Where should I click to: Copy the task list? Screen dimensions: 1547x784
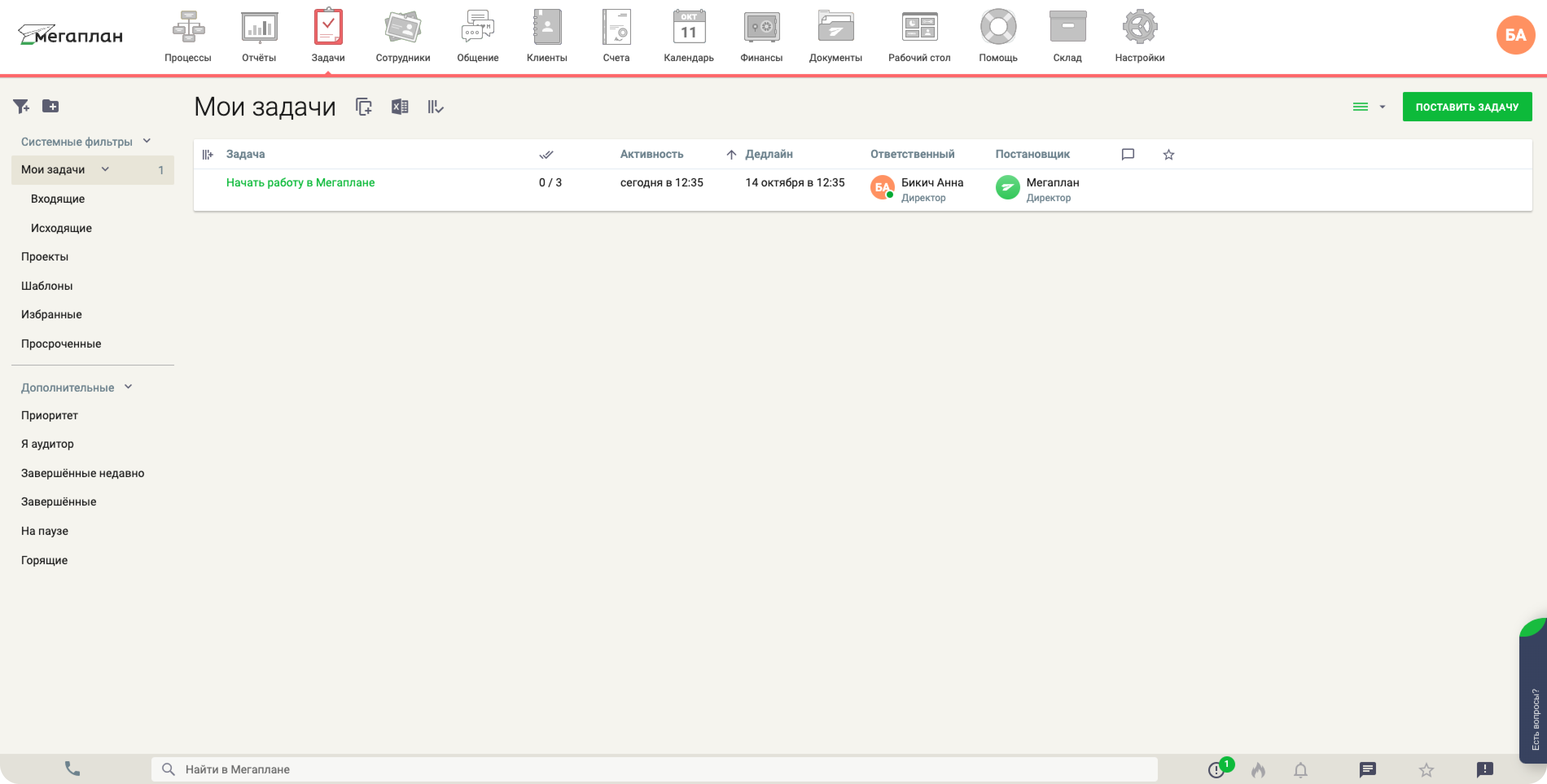coord(363,106)
